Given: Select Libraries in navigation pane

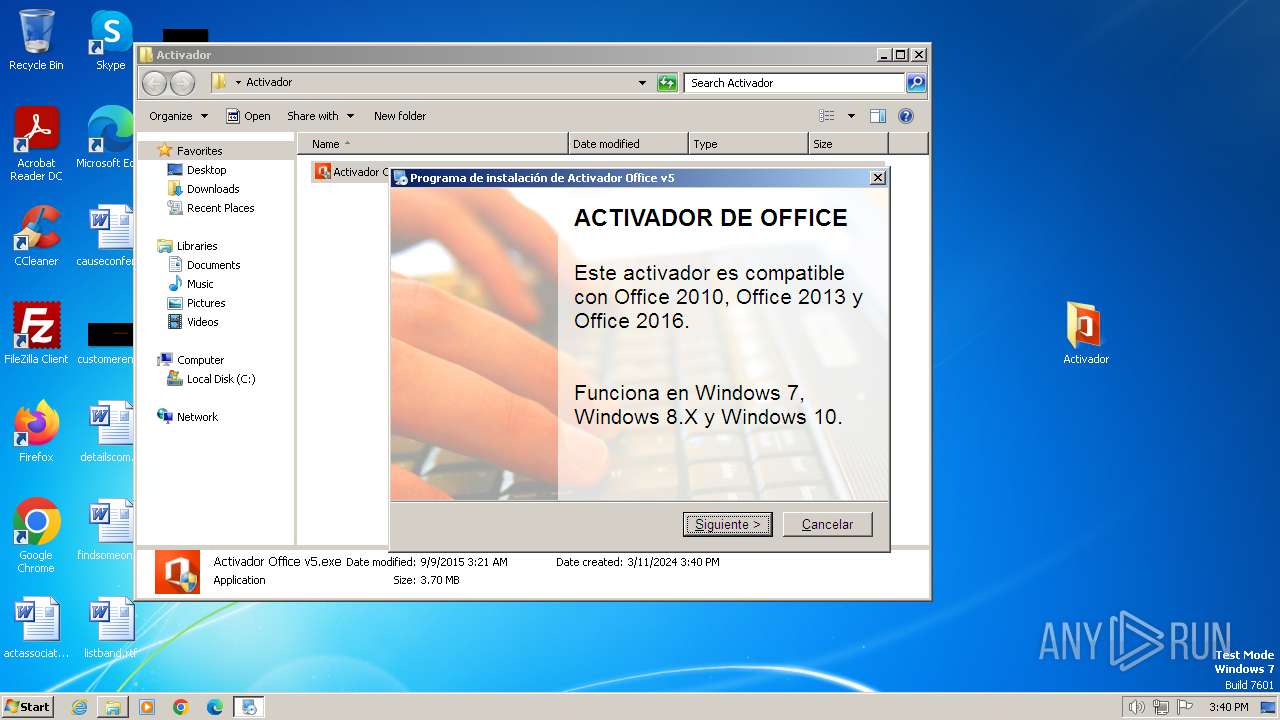Looking at the screenshot, I should coord(196,246).
